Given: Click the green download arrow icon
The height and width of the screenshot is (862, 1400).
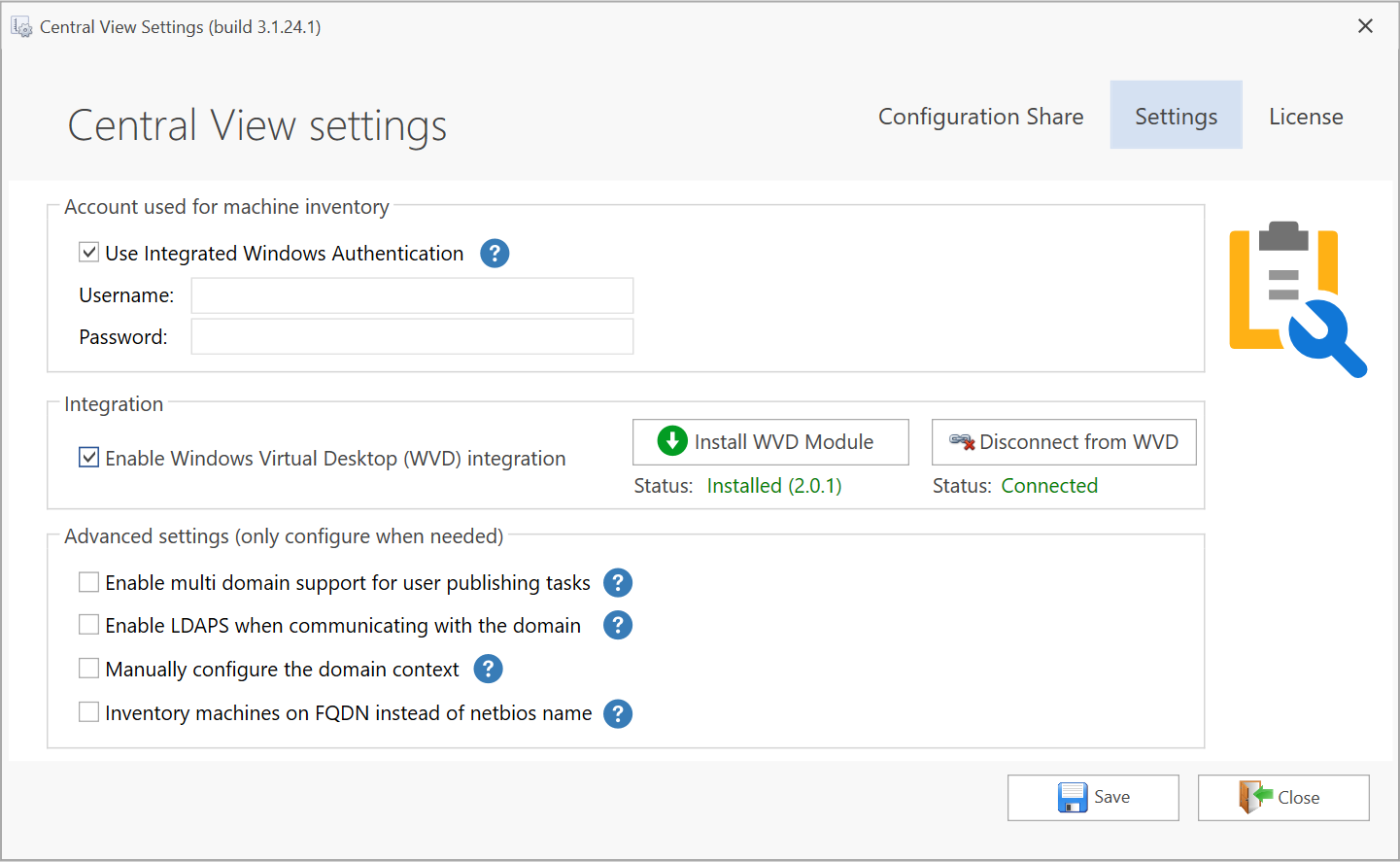Looking at the screenshot, I should (672, 441).
